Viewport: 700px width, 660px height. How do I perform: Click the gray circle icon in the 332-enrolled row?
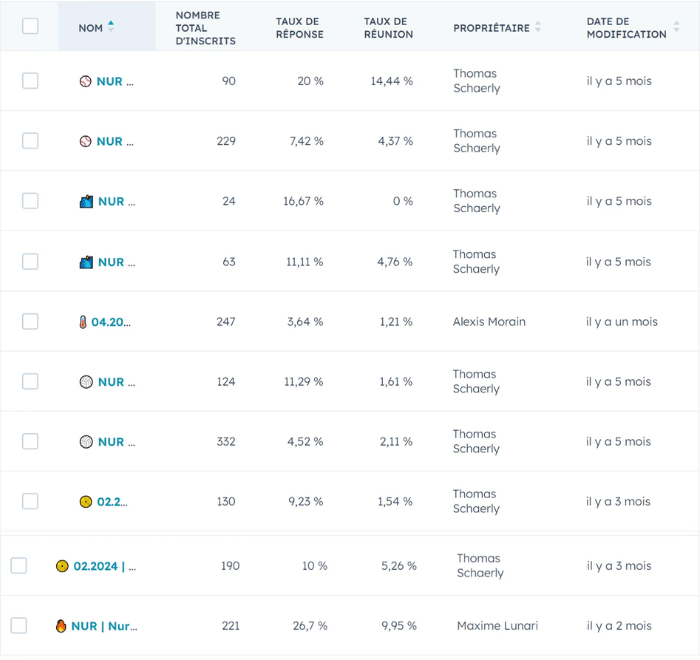85,442
